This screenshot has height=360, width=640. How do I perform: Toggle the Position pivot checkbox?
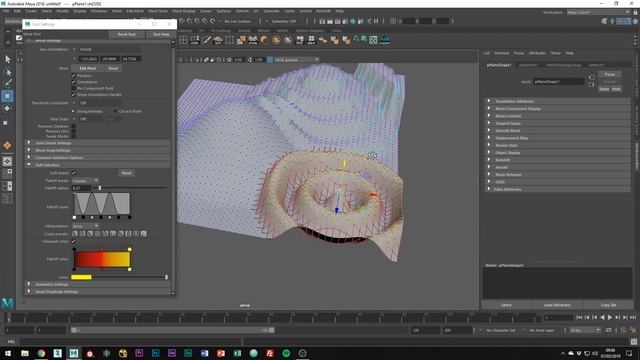tap(74, 76)
